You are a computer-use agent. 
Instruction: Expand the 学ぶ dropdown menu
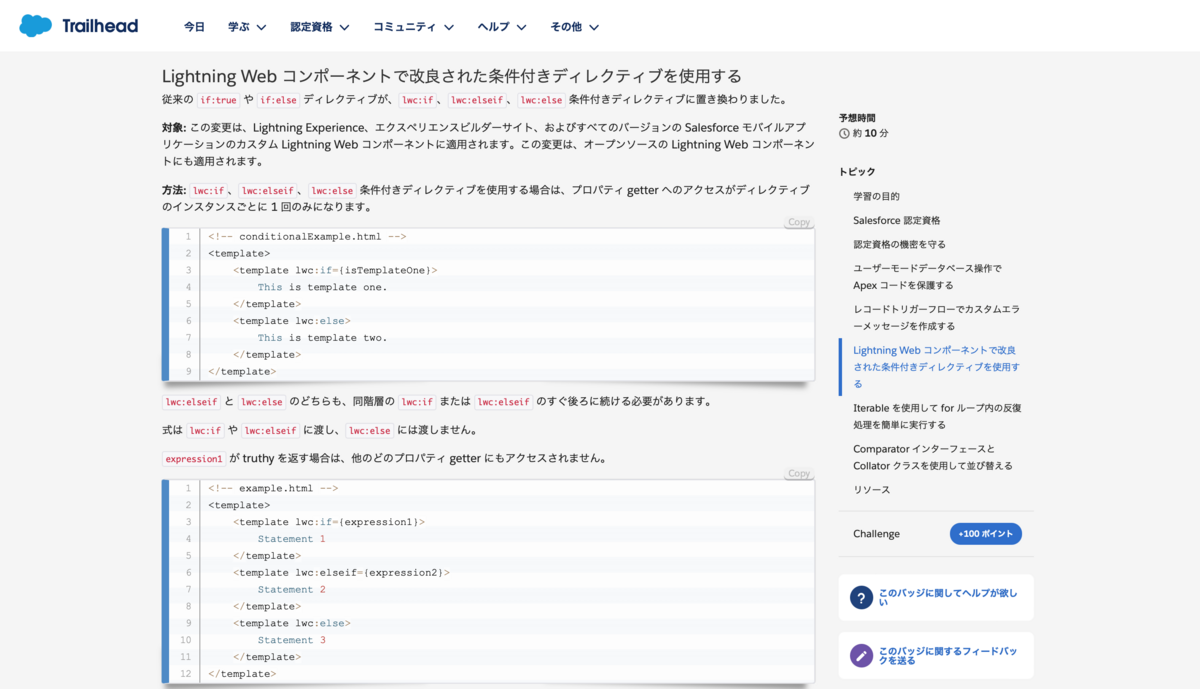[x=247, y=27]
